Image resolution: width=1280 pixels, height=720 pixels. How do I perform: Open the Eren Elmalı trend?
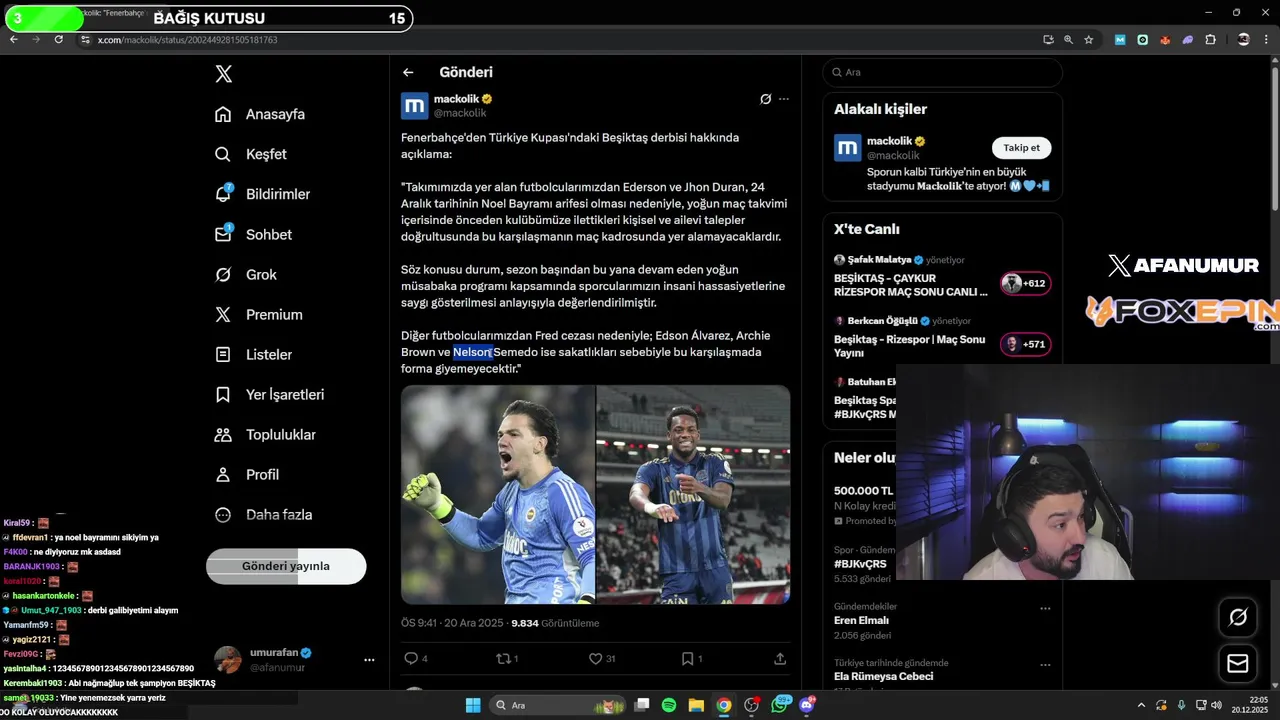click(x=861, y=620)
